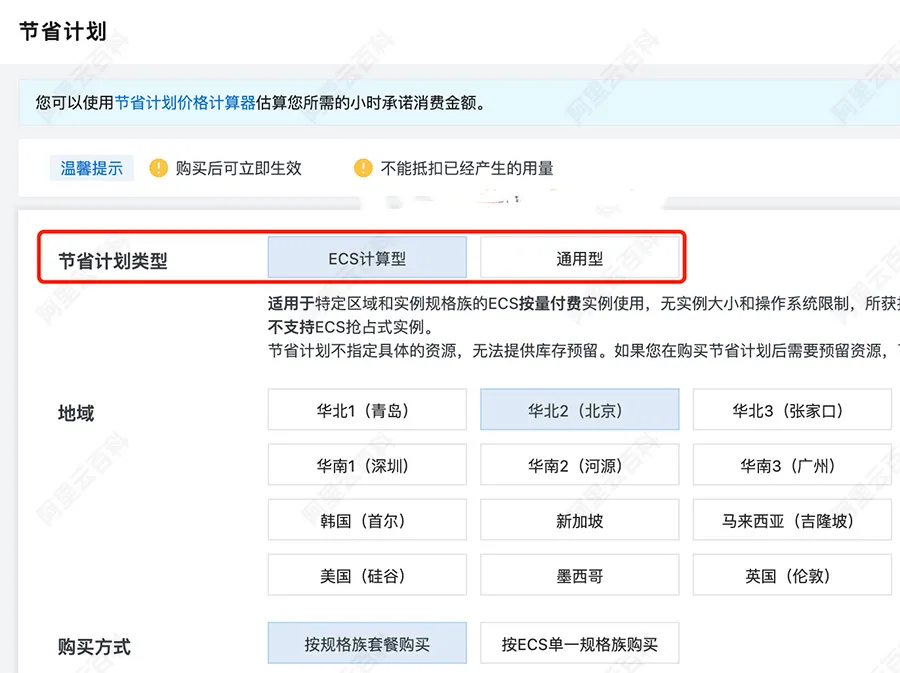The width and height of the screenshot is (900, 673).
Task: Pick region 华南2（河源）
Action: pos(579,464)
